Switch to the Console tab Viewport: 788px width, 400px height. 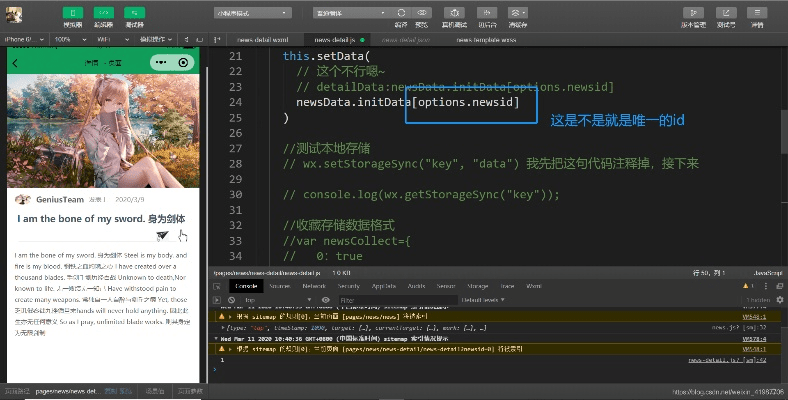(x=246, y=285)
